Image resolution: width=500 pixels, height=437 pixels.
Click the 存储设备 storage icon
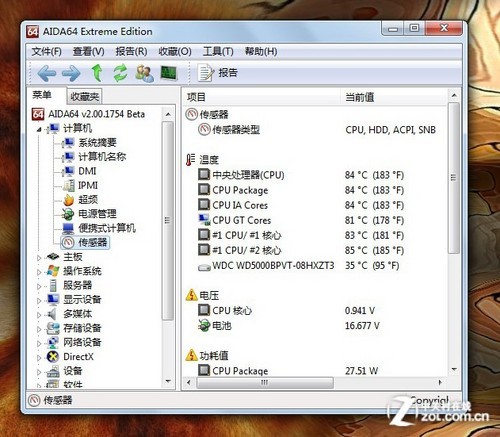pyautogui.click(x=53, y=328)
